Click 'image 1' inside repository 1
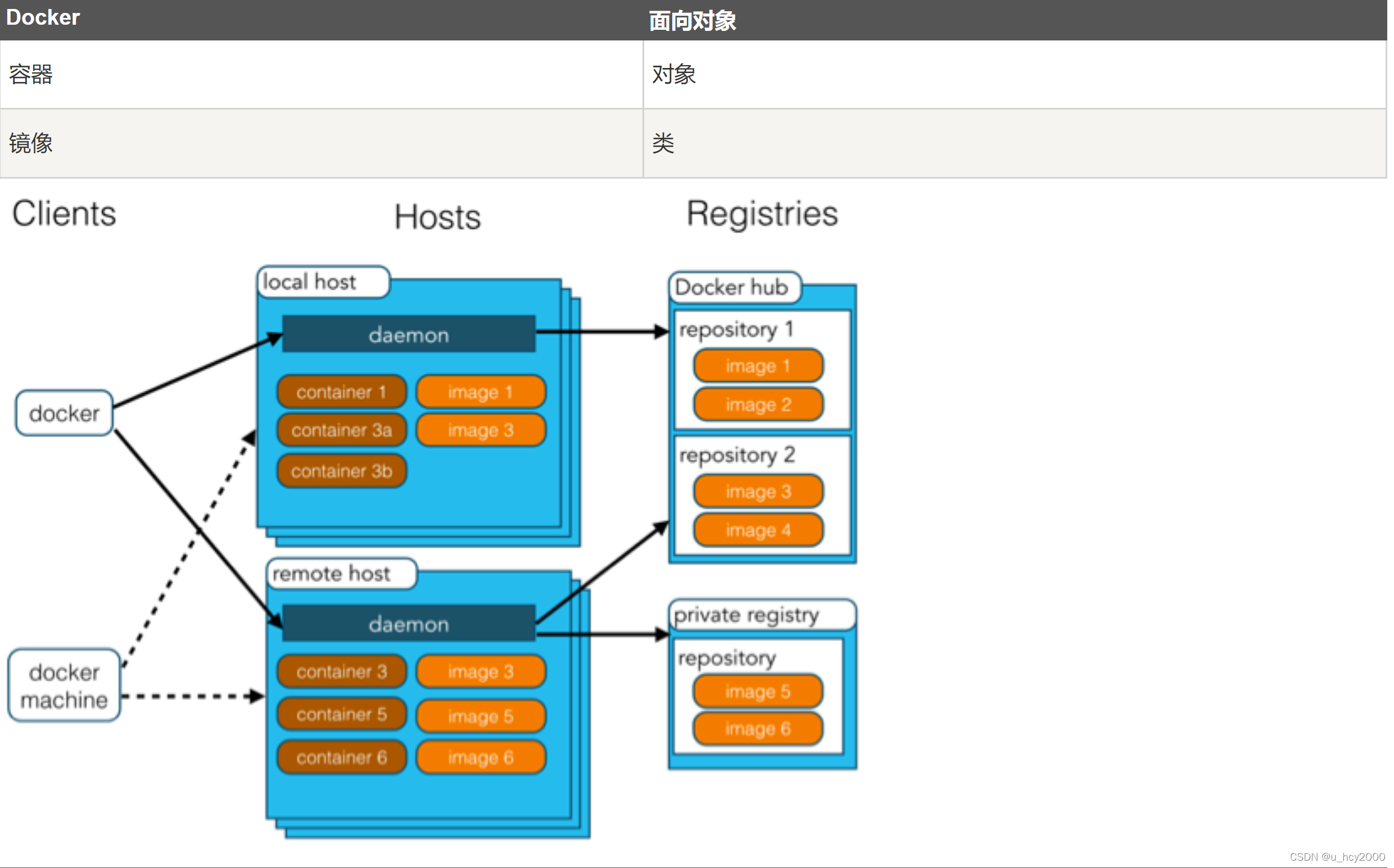Image resolution: width=1394 pixels, height=868 pixels. (759, 366)
